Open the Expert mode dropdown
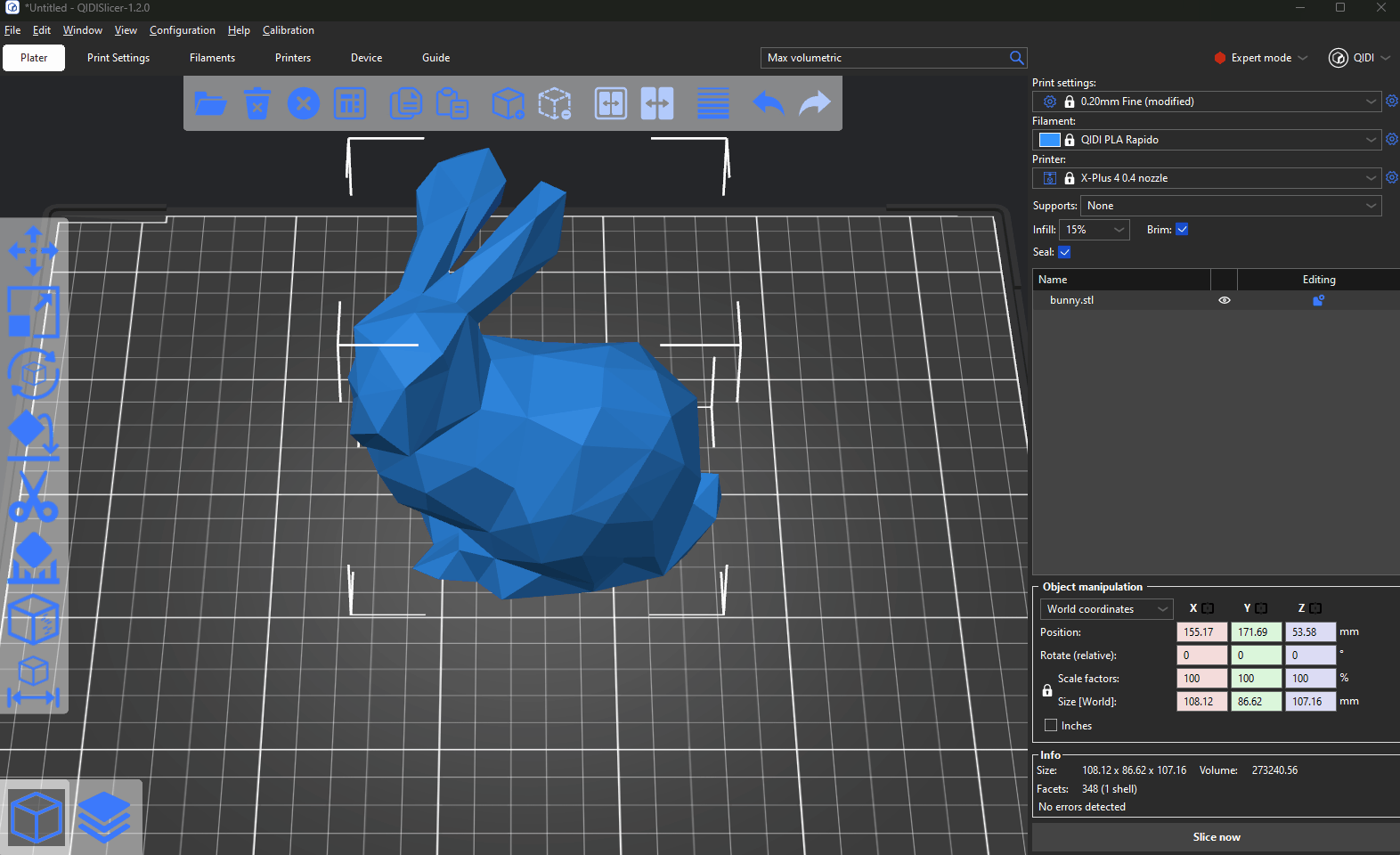1400x855 pixels. (1260, 58)
